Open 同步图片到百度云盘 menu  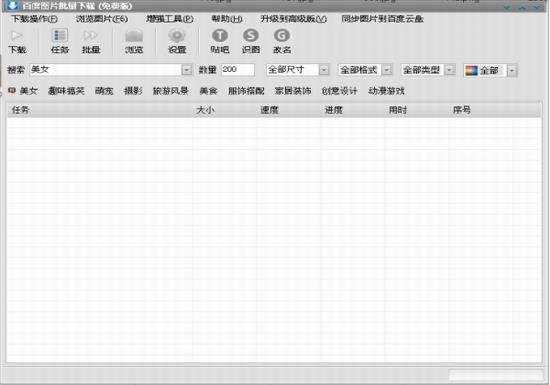(x=383, y=19)
